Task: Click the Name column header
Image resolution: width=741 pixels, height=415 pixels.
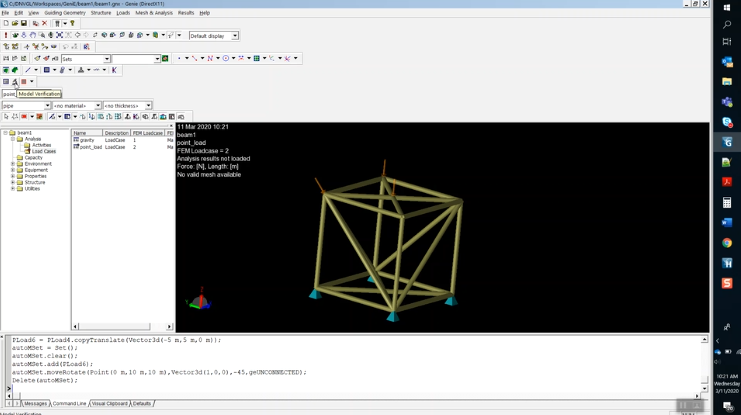Action: (x=87, y=133)
